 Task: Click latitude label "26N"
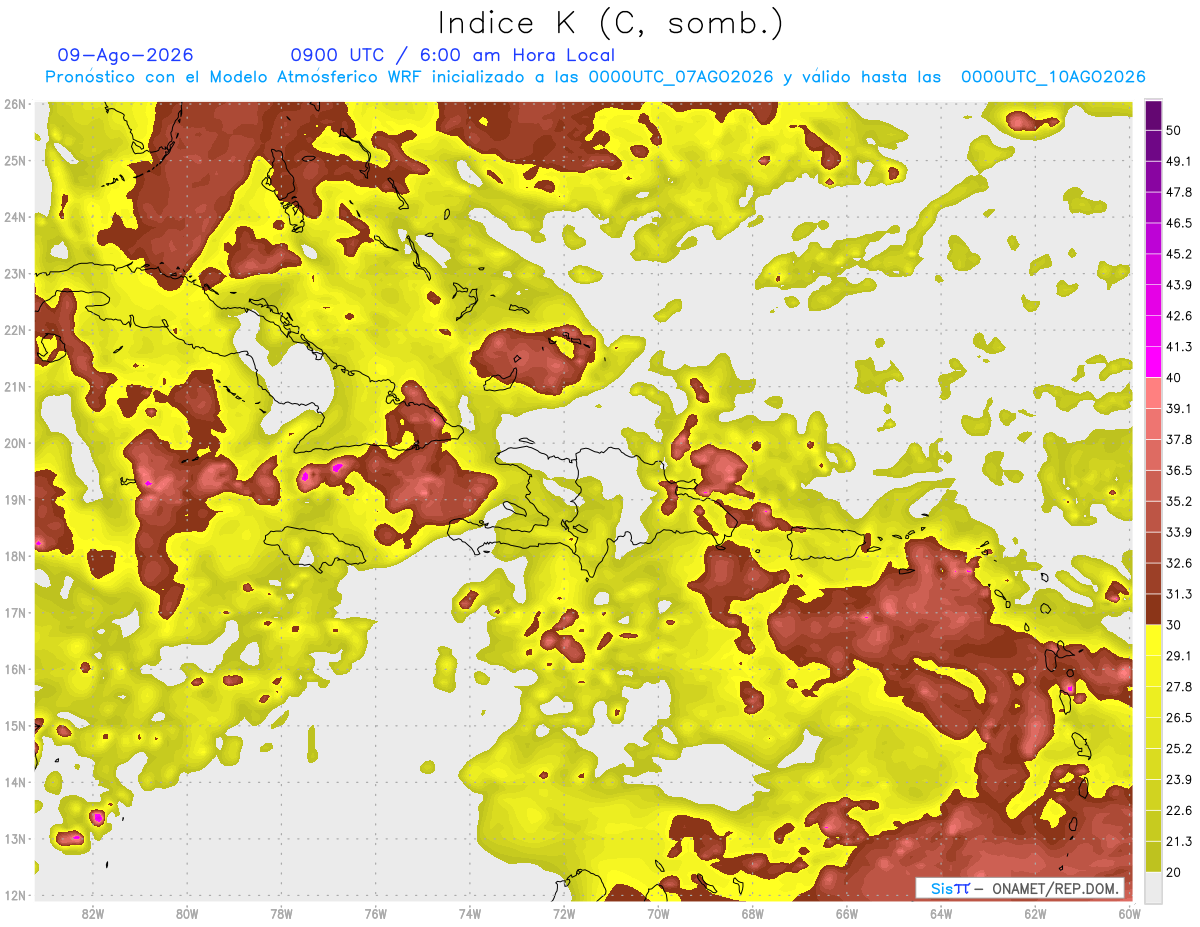(15, 104)
